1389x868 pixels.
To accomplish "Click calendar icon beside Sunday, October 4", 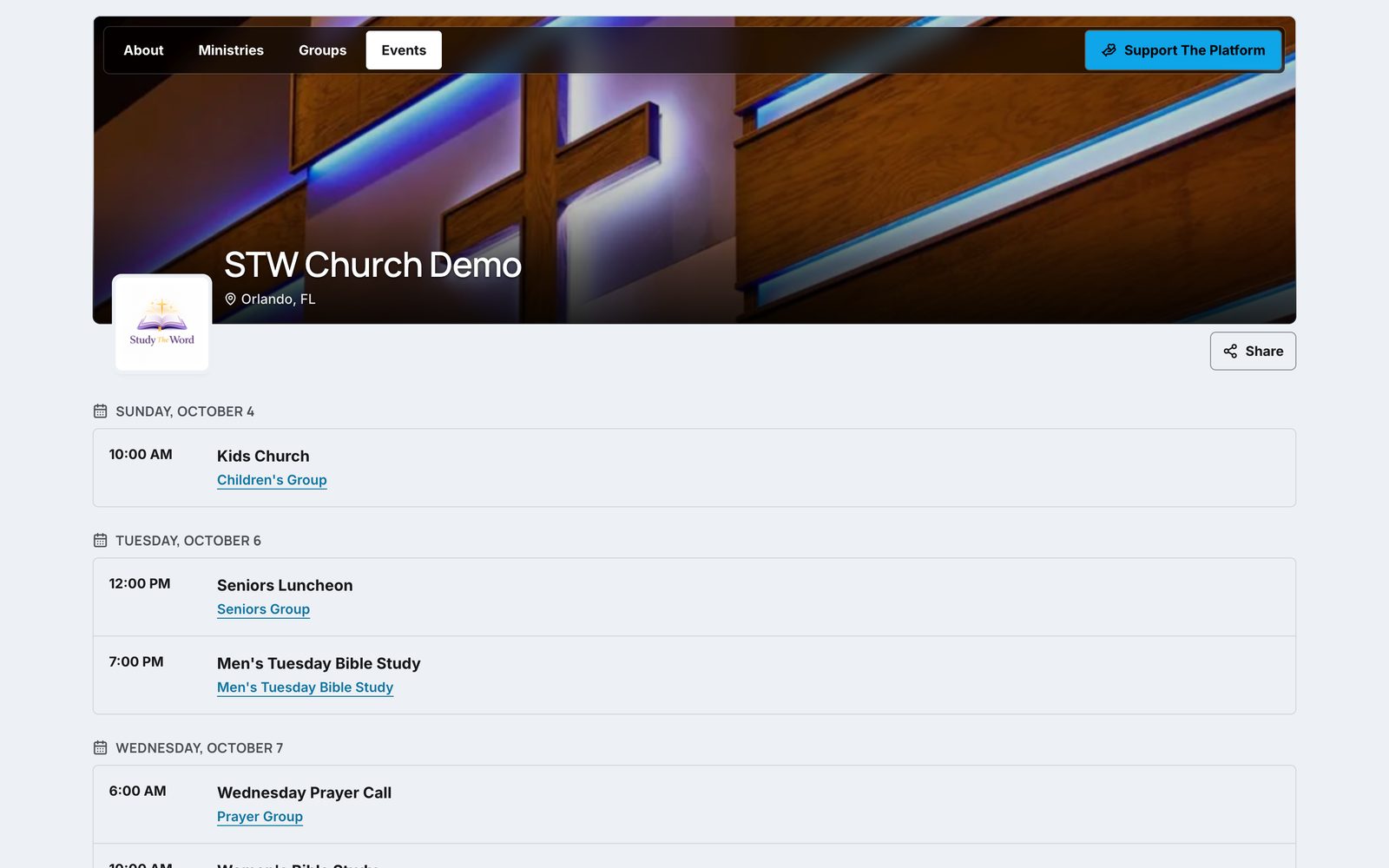I will (x=101, y=411).
